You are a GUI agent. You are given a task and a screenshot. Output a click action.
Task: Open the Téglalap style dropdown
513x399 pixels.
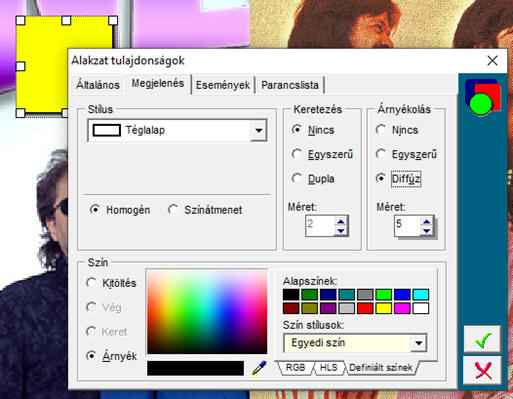coord(259,130)
